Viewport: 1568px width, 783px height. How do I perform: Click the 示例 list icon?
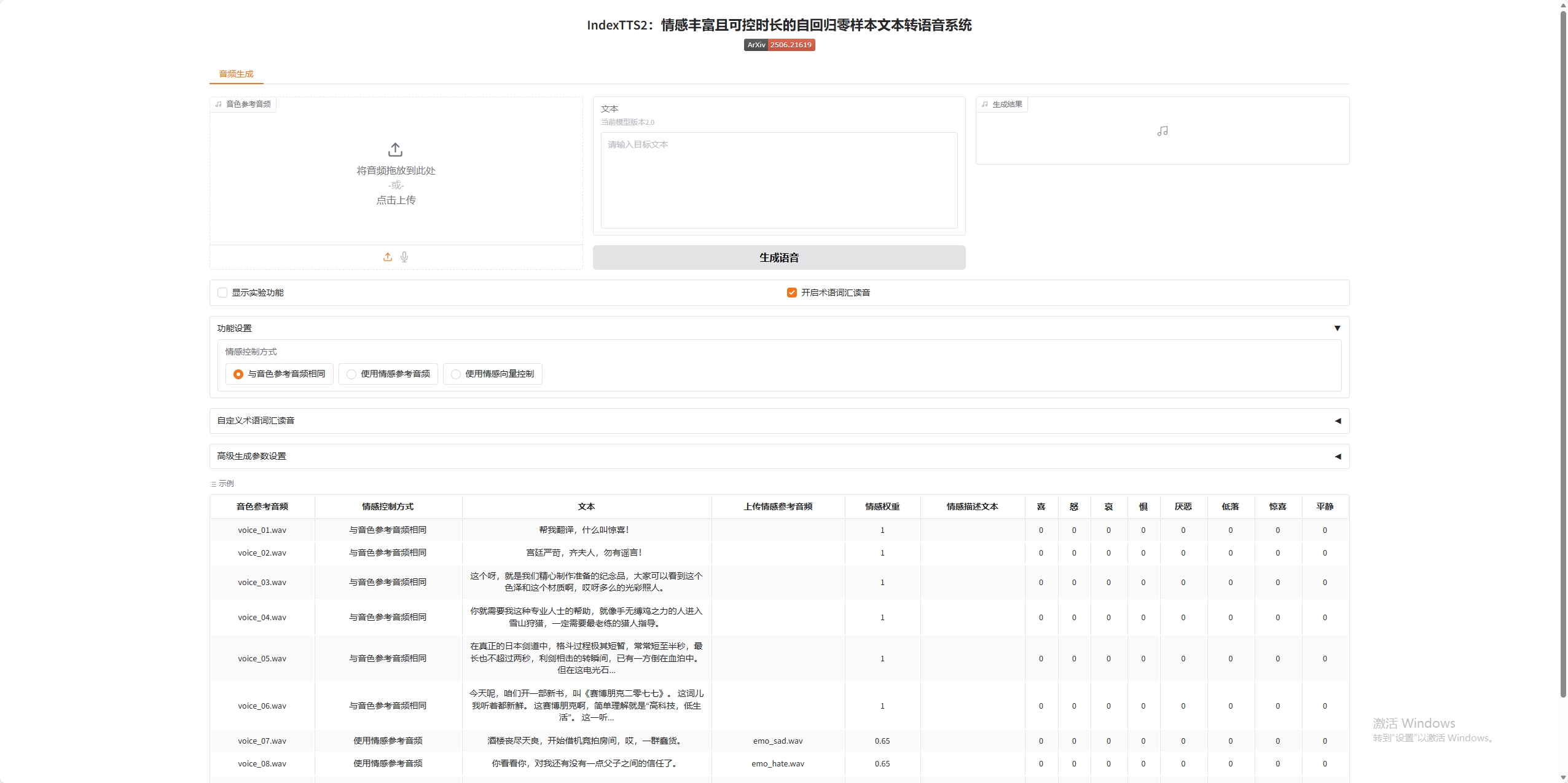tap(213, 484)
